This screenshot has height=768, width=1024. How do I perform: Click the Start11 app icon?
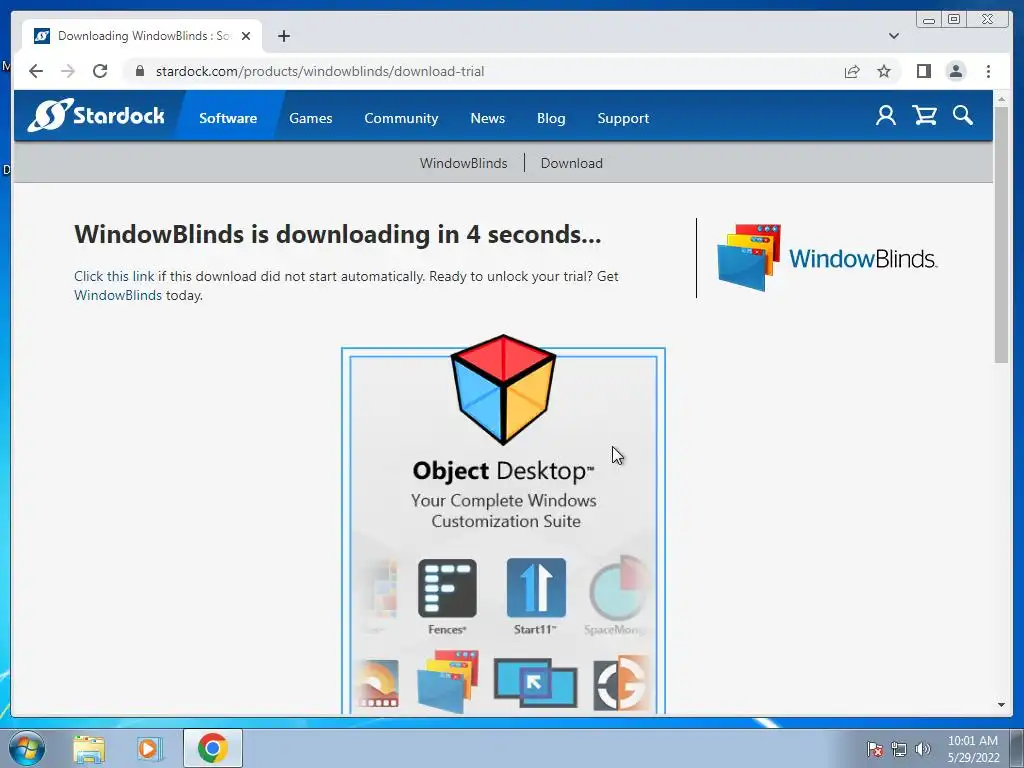[x=536, y=588]
